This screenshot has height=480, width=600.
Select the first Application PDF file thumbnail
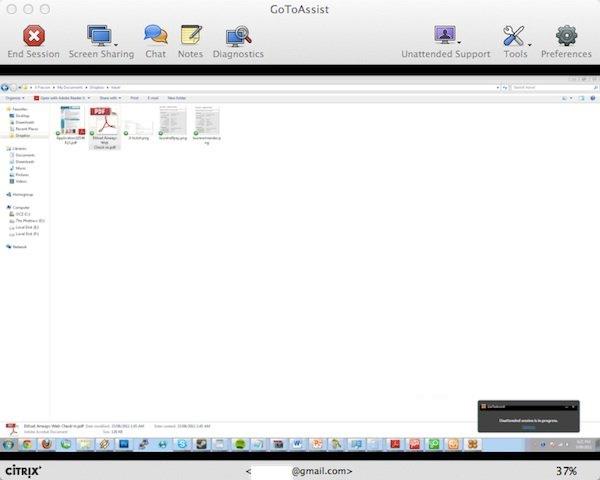point(71,125)
